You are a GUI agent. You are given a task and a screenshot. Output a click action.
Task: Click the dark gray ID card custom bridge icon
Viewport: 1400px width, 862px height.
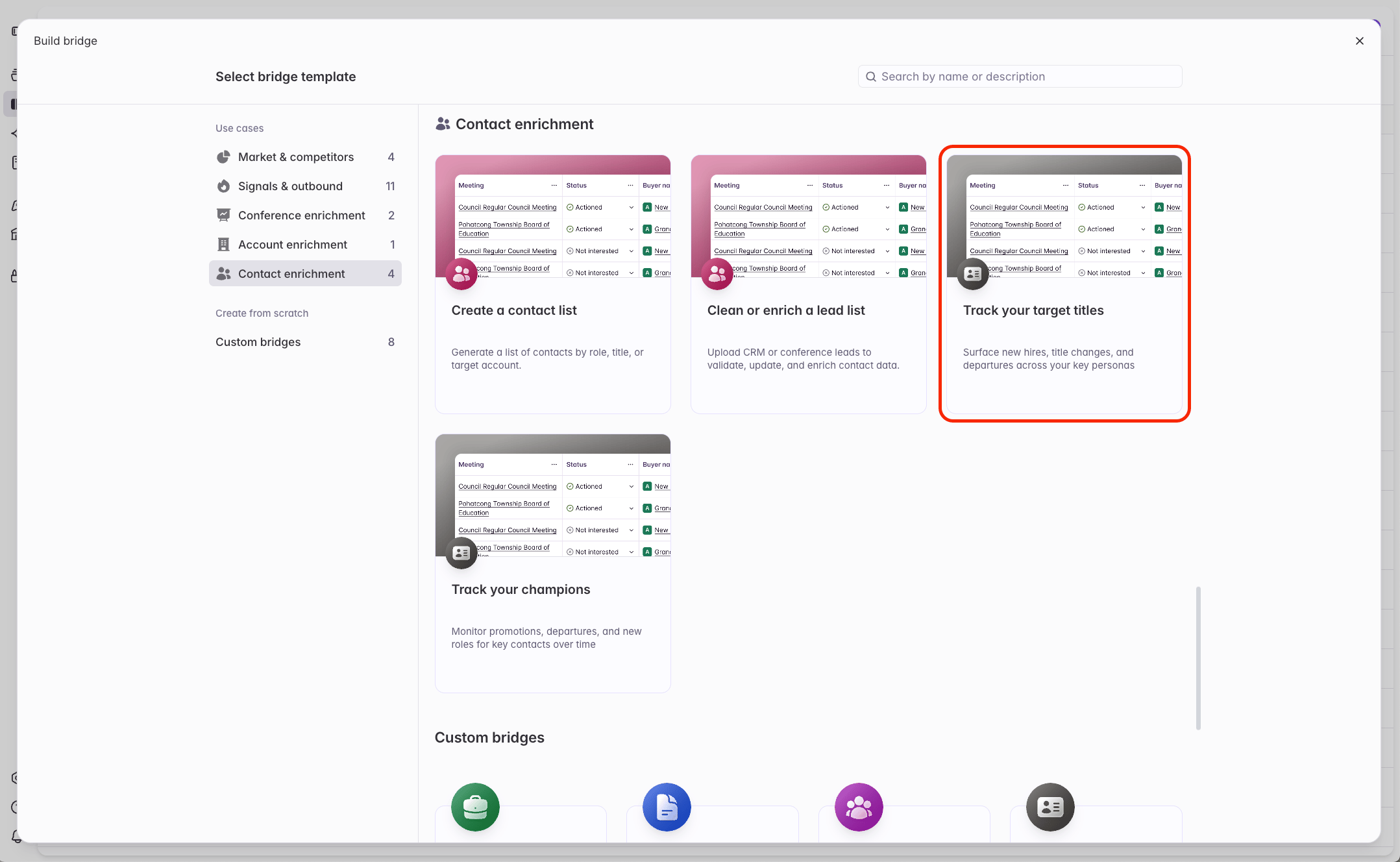pyautogui.click(x=1050, y=807)
